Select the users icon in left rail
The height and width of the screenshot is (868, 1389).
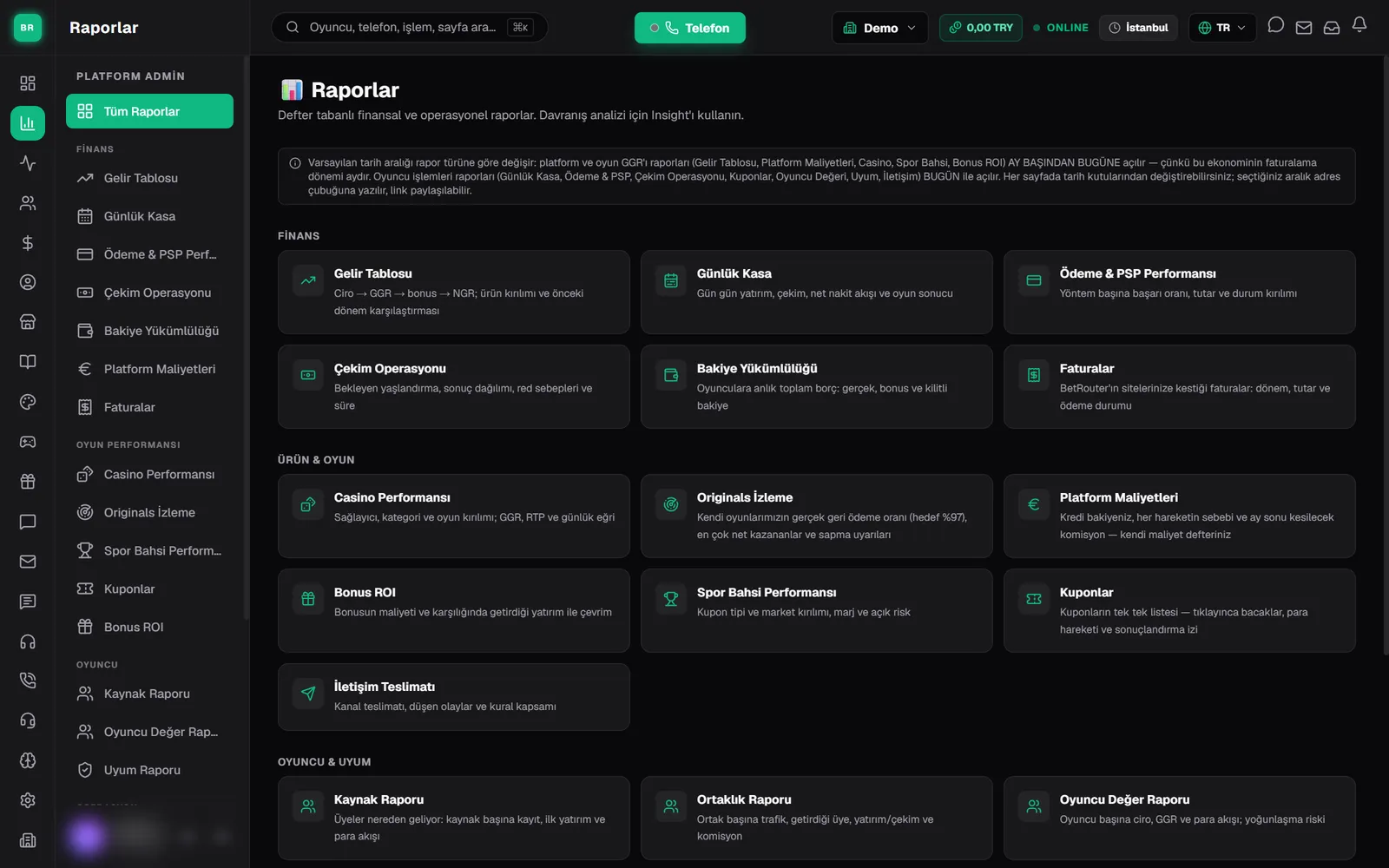coord(28,202)
